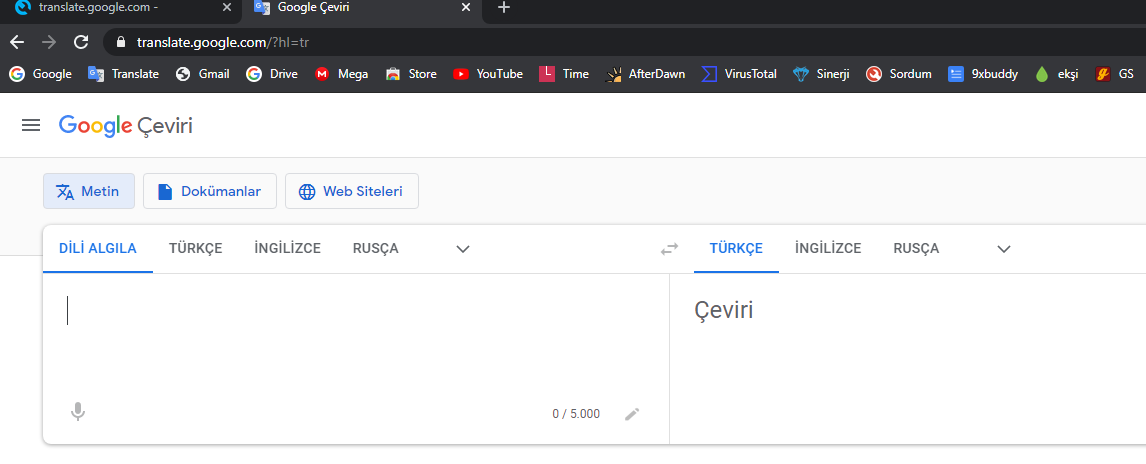
Task: Close the Google Çeviri tab
Action: [x=466, y=7]
